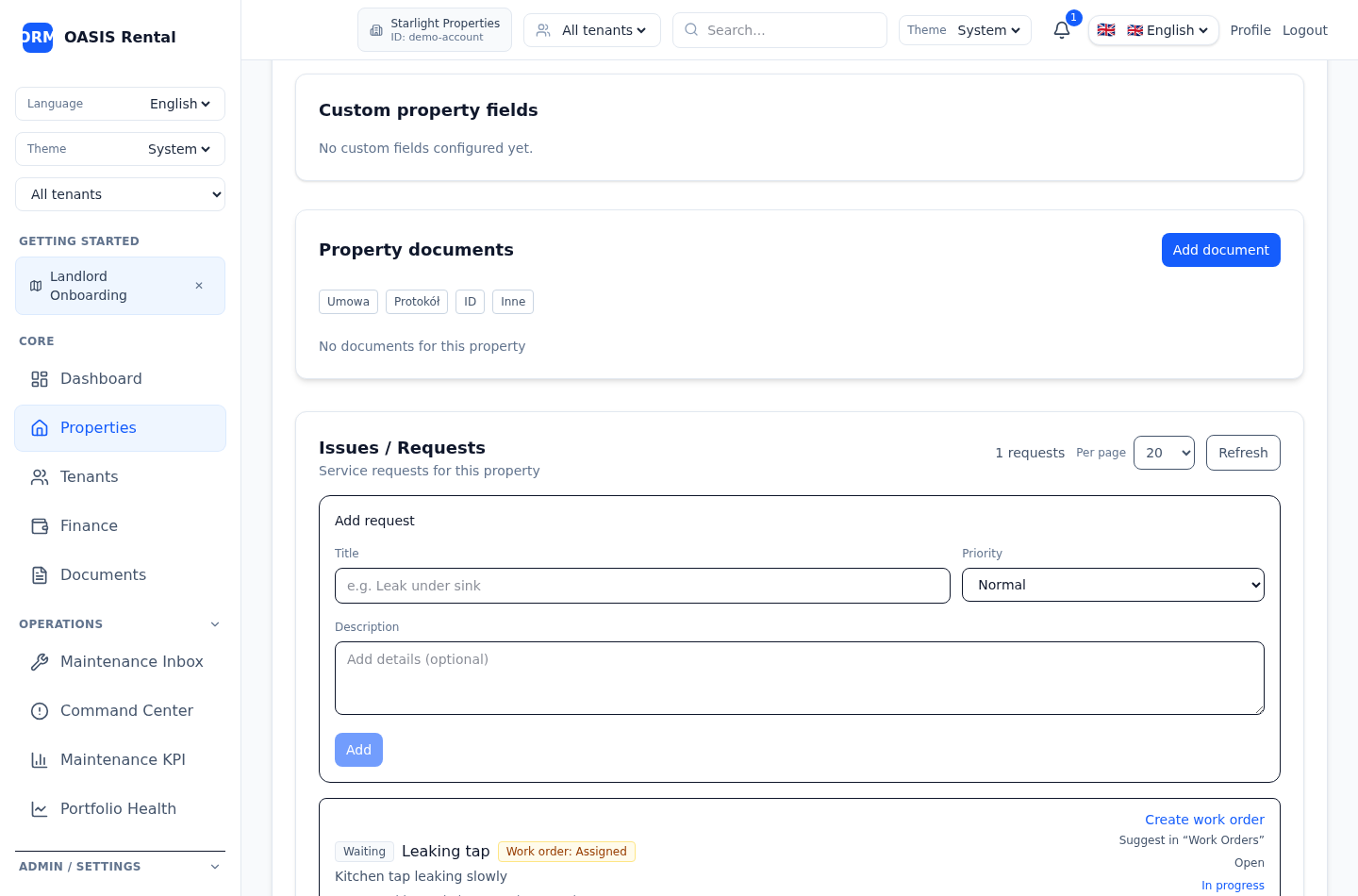Click the Command Center alert icon
This screenshot has height=896, width=1358.
(x=40, y=711)
